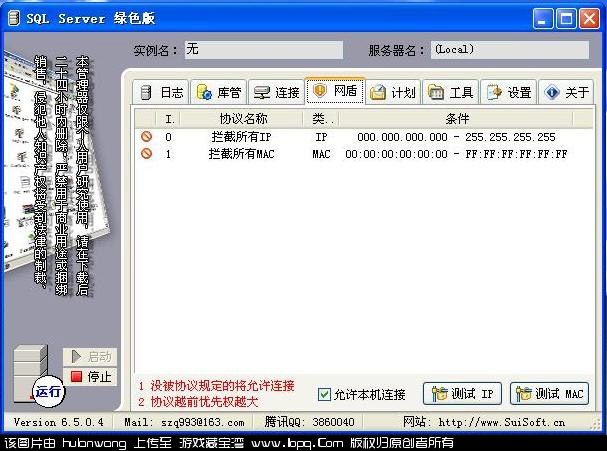This screenshot has width=607, height=451.
Task: Open the 关于 (About) tab
Action: 566,93
